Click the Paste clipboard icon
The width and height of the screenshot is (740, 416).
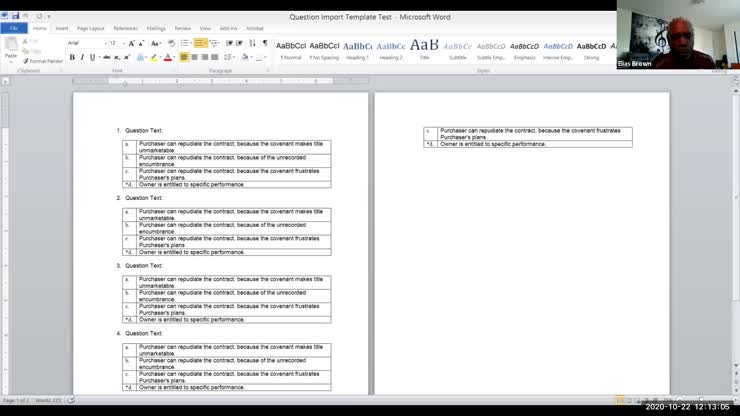[x=11, y=45]
